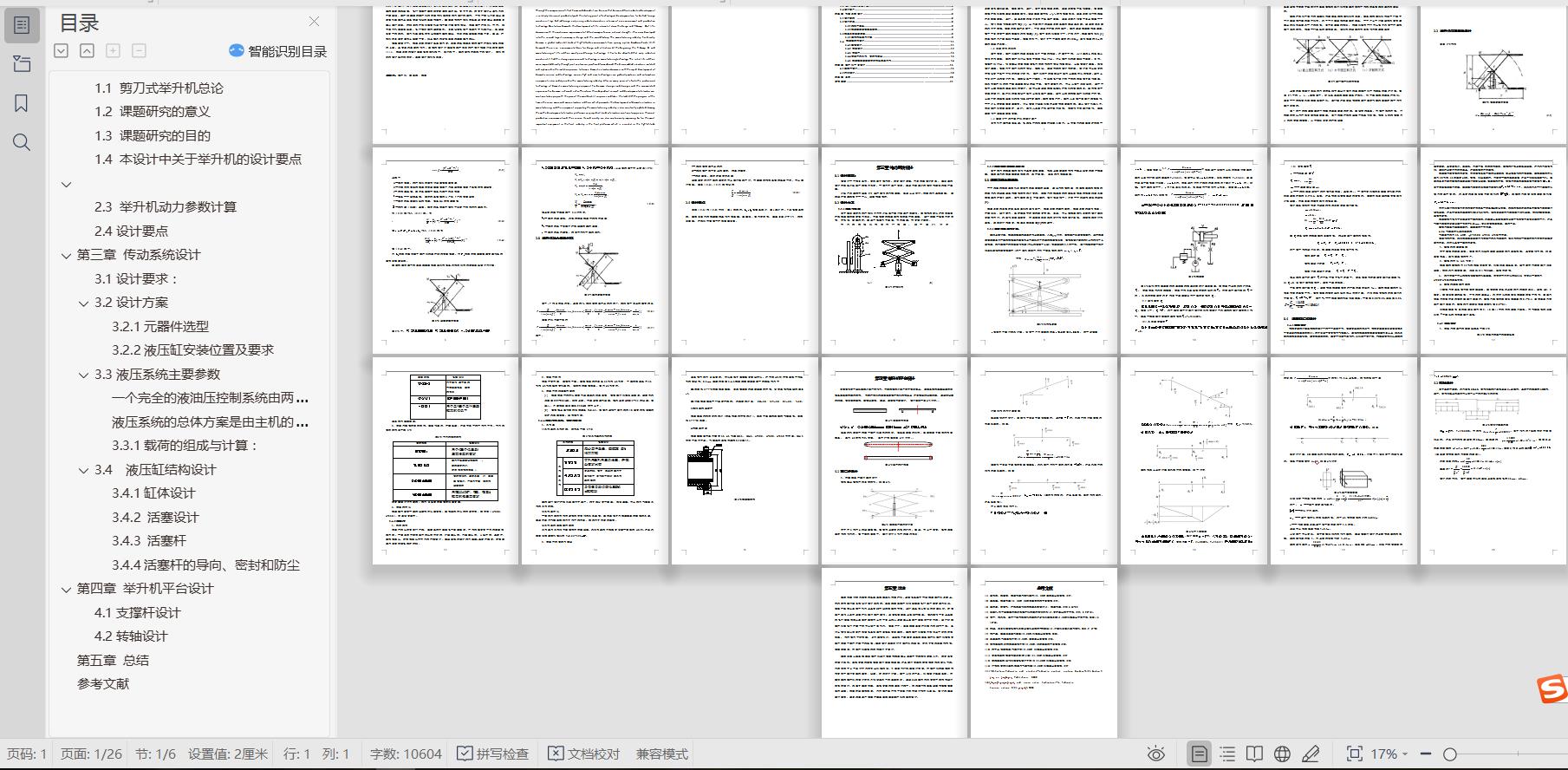Screen dimensions: 1568x770
Task: Click 节: 1/6 section indicator
Action: point(155,754)
